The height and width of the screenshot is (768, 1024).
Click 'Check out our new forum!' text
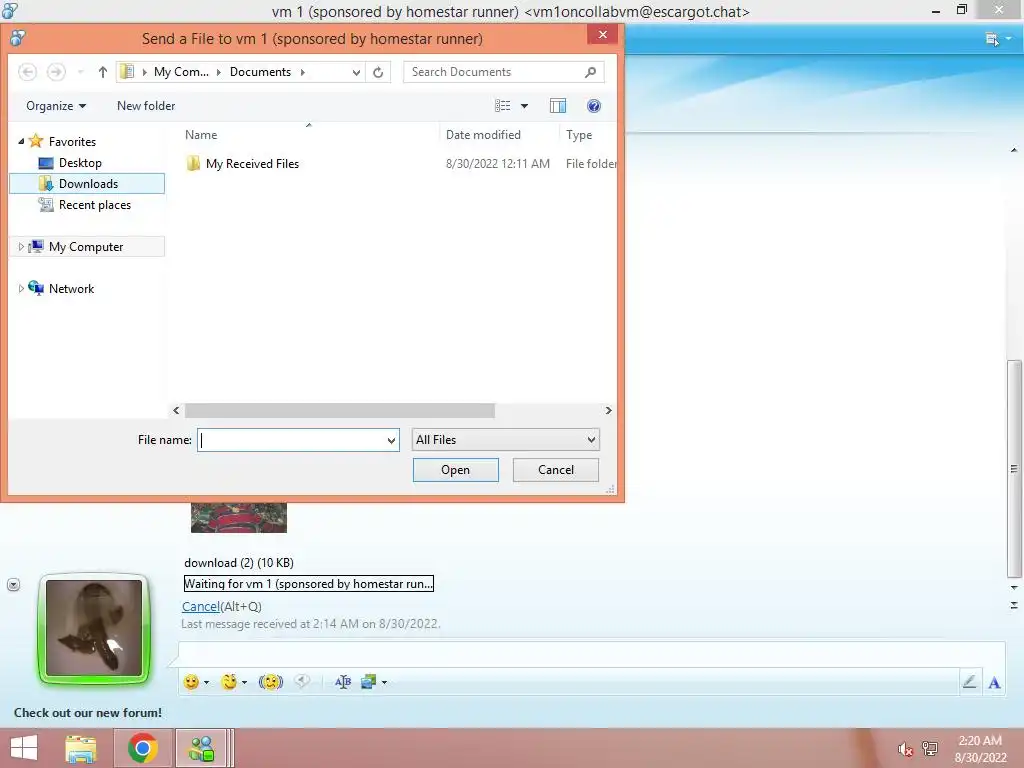pyautogui.click(x=88, y=712)
